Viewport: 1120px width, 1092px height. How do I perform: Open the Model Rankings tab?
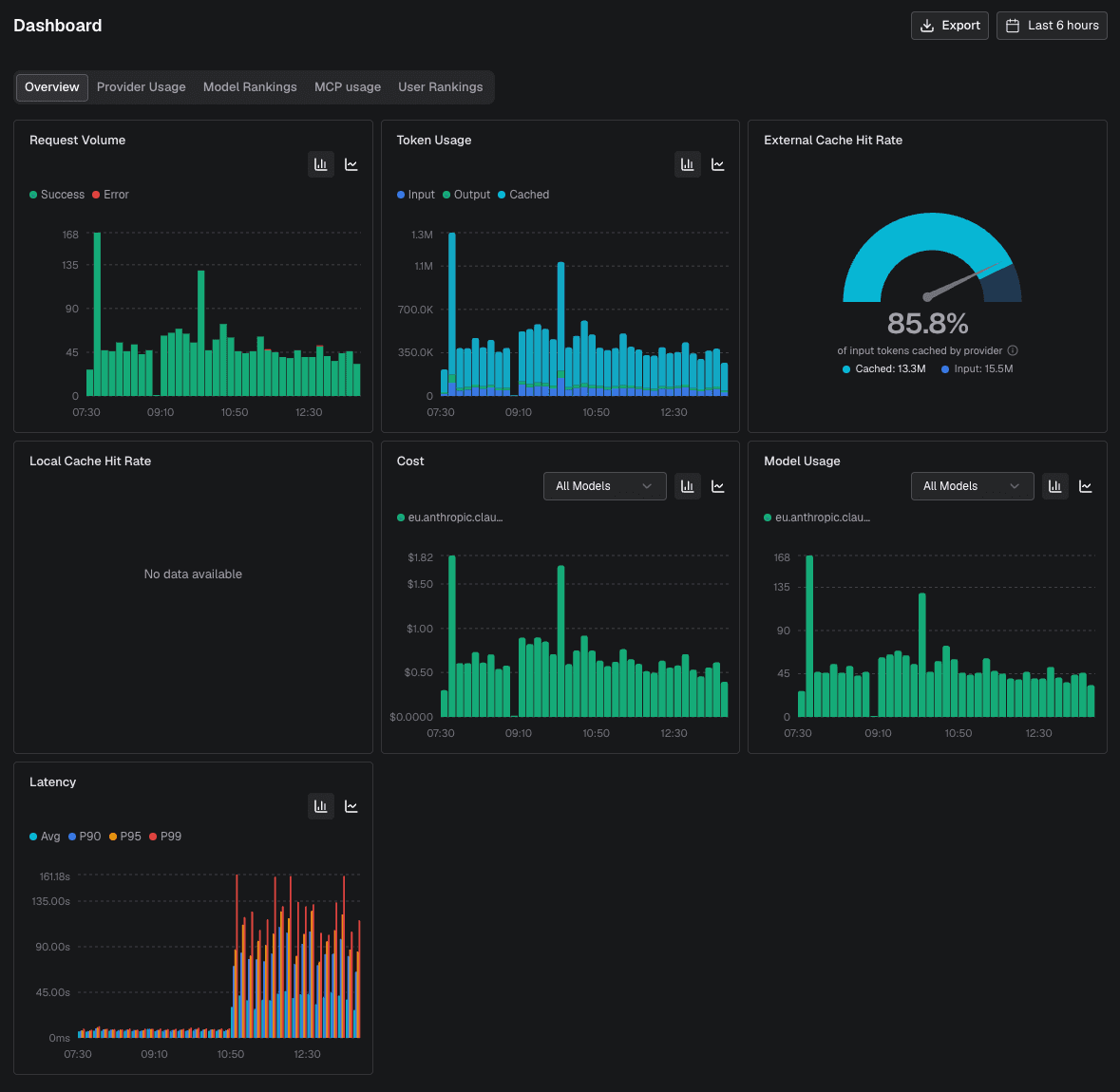[250, 87]
